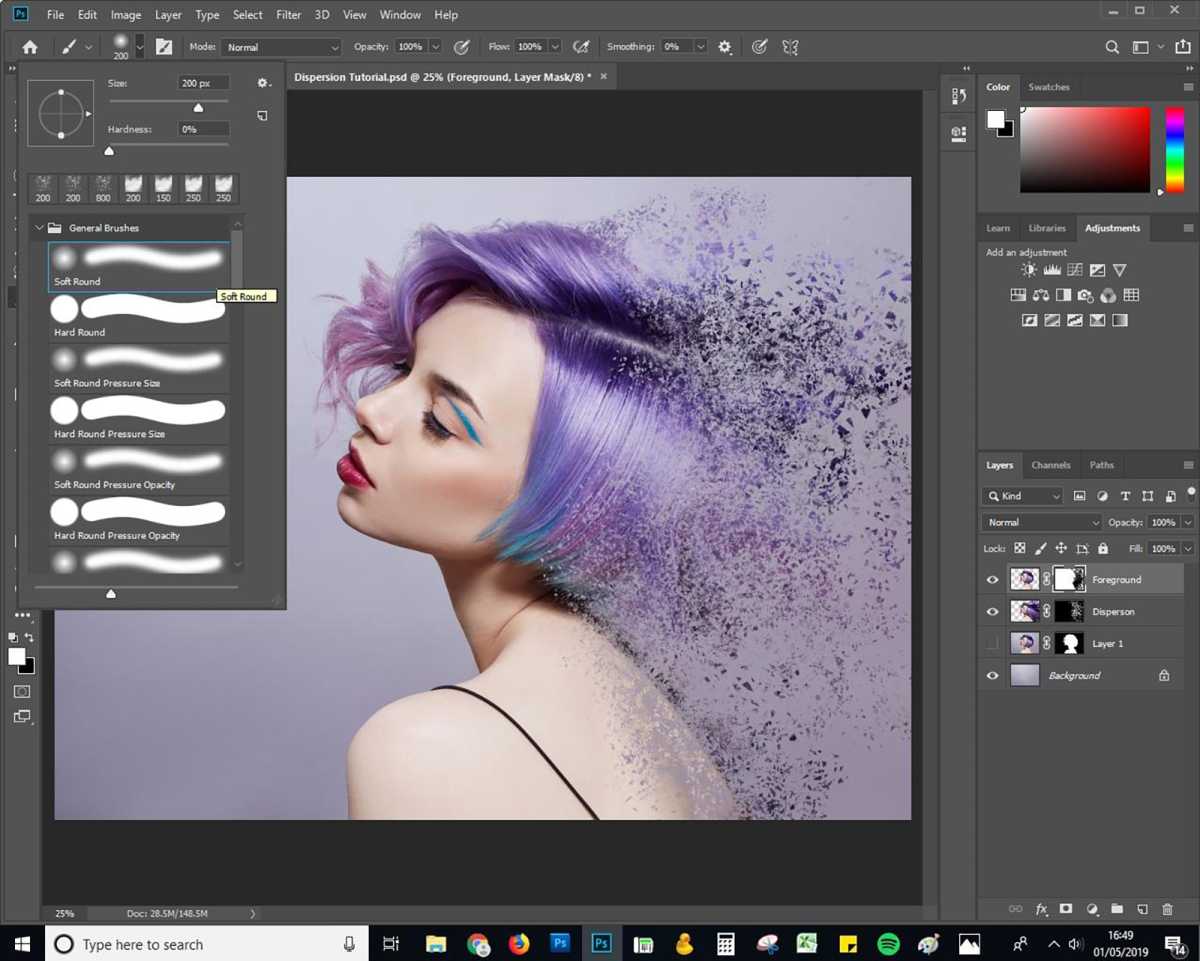Collapse the General Brushes folder
Image resolution: width=1200 pixels, height=961 pixels.
(x=40, y=227)
